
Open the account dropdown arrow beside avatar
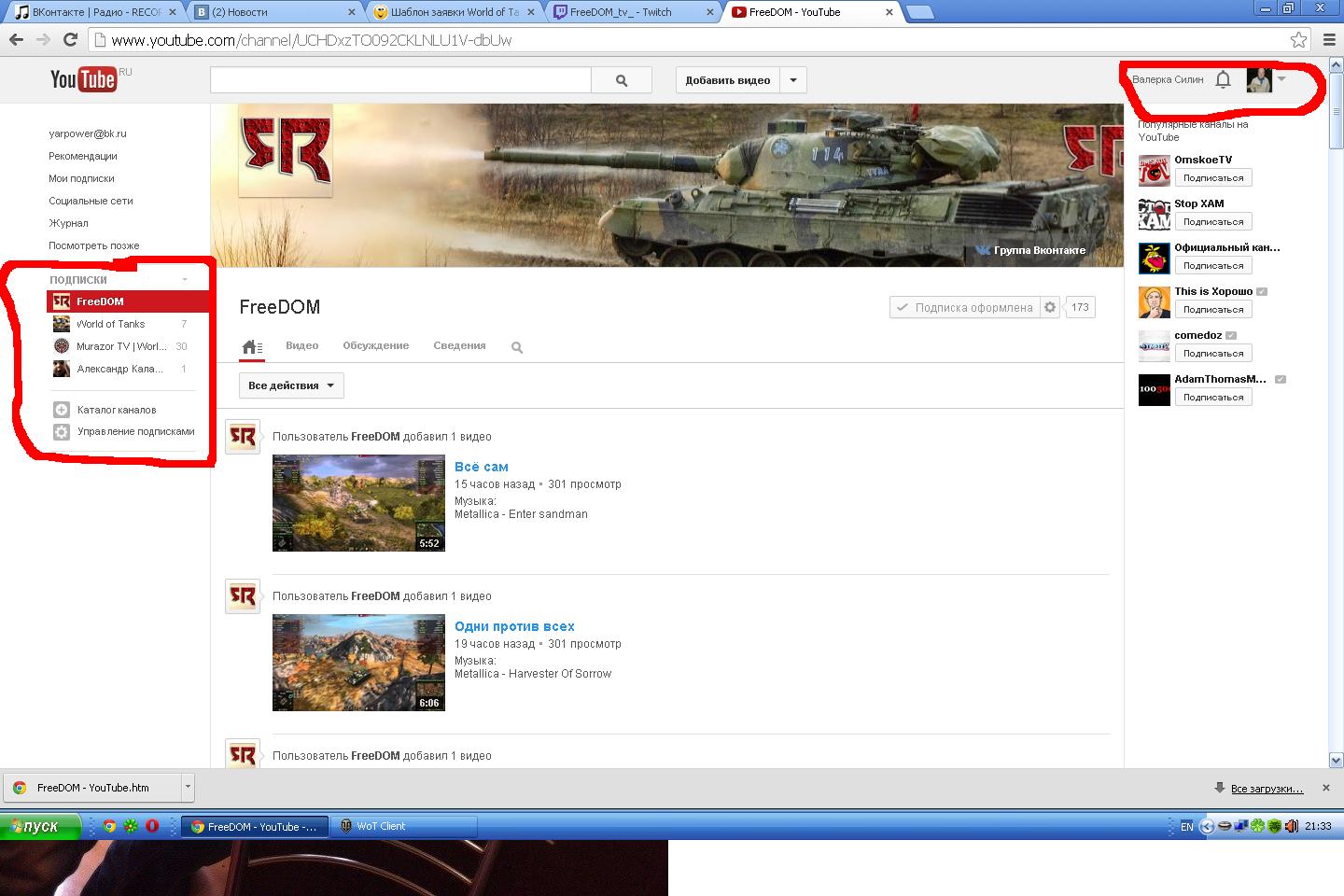pos(1281,79)
